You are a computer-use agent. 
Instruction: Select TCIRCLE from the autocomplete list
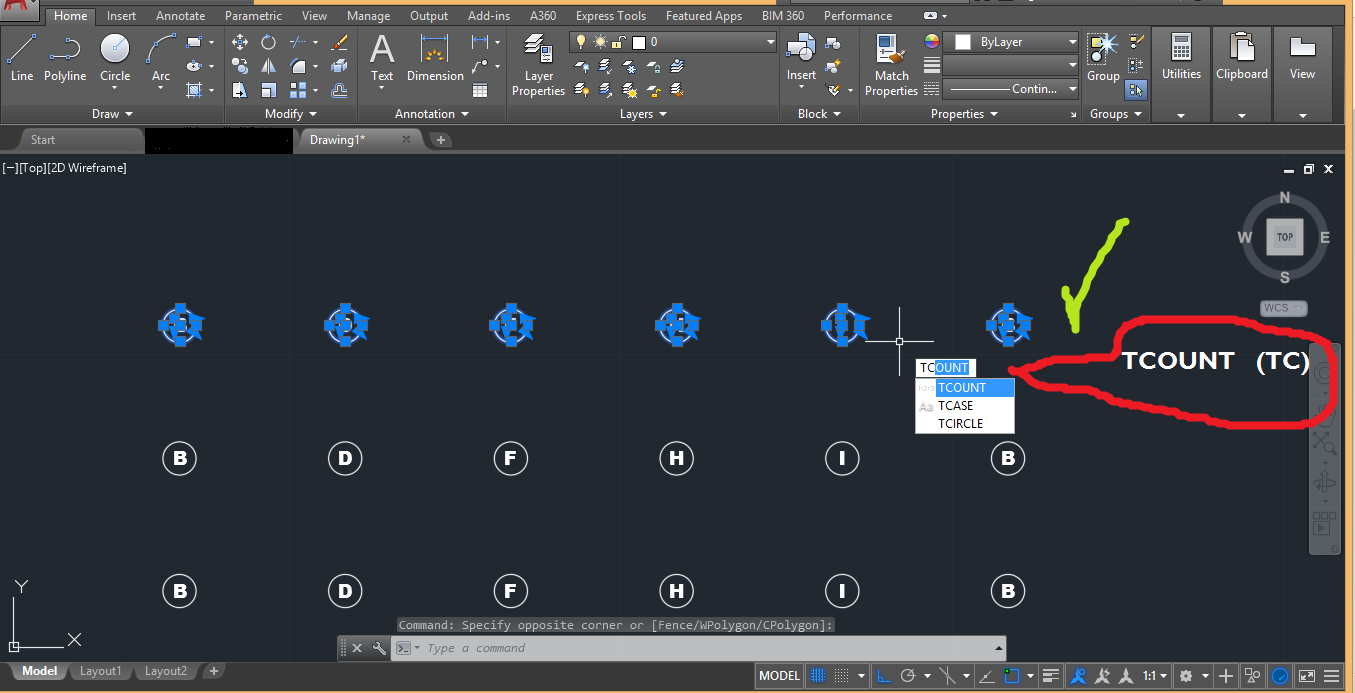click(961, 423)
